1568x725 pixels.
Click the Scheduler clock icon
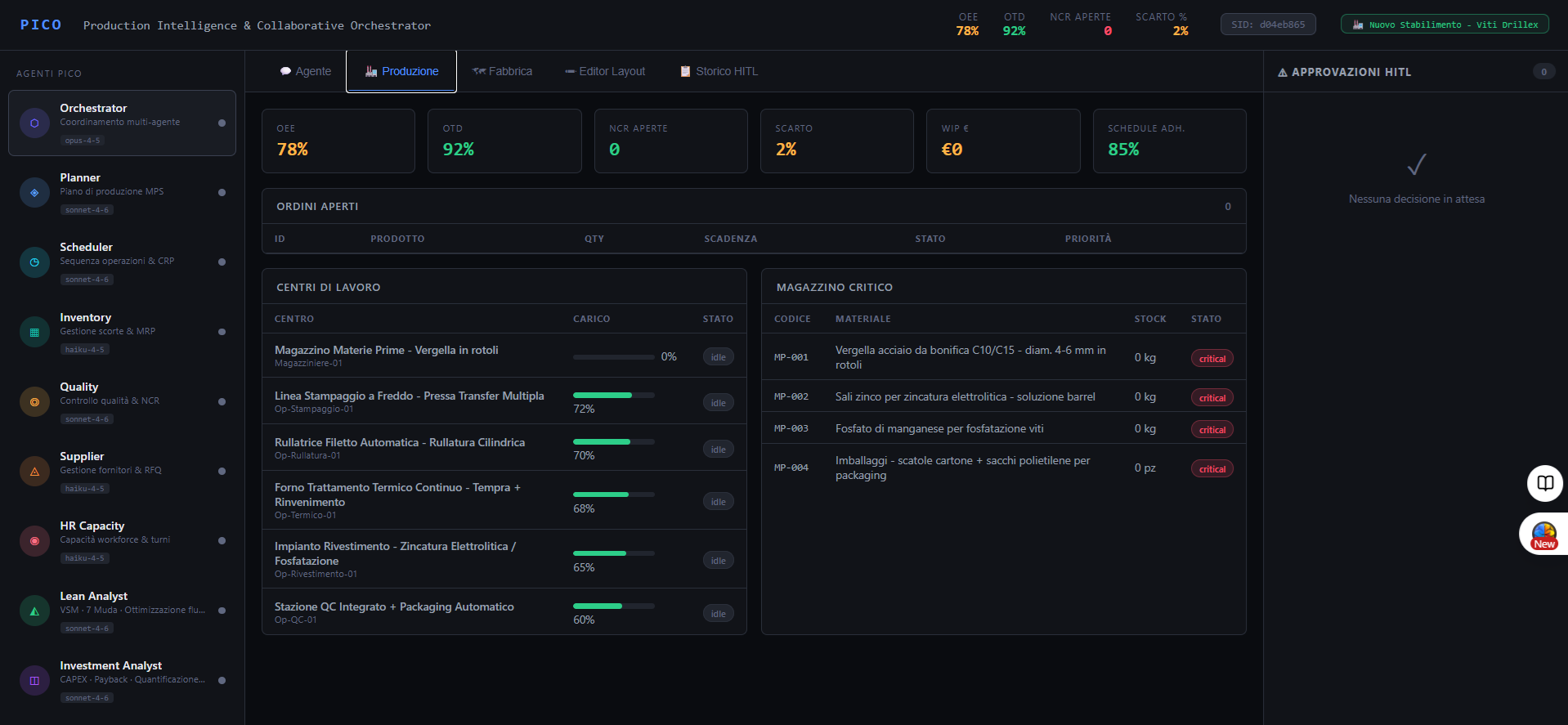pos(34,262)
